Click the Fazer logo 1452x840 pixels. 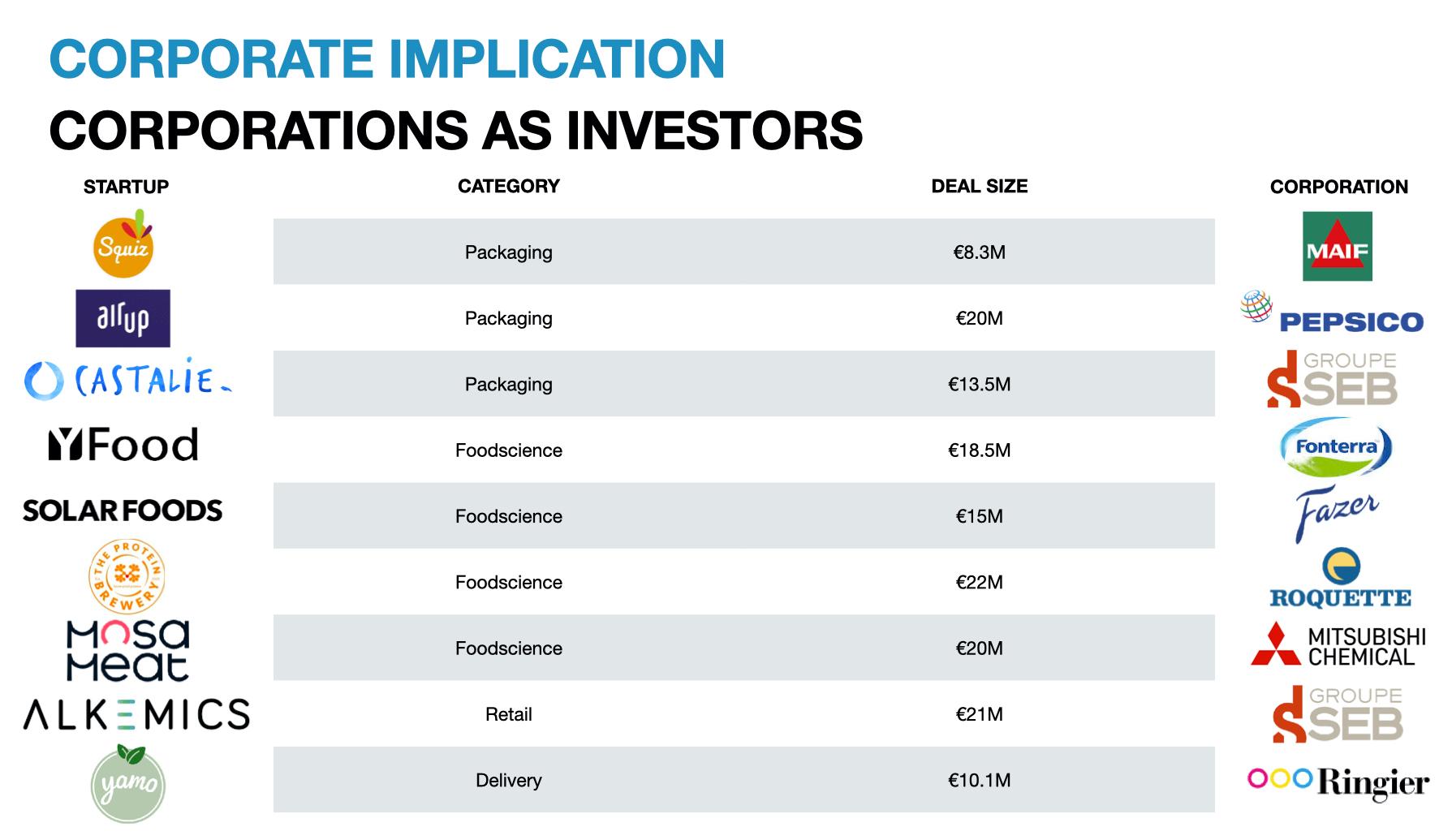pos(1336,514)
